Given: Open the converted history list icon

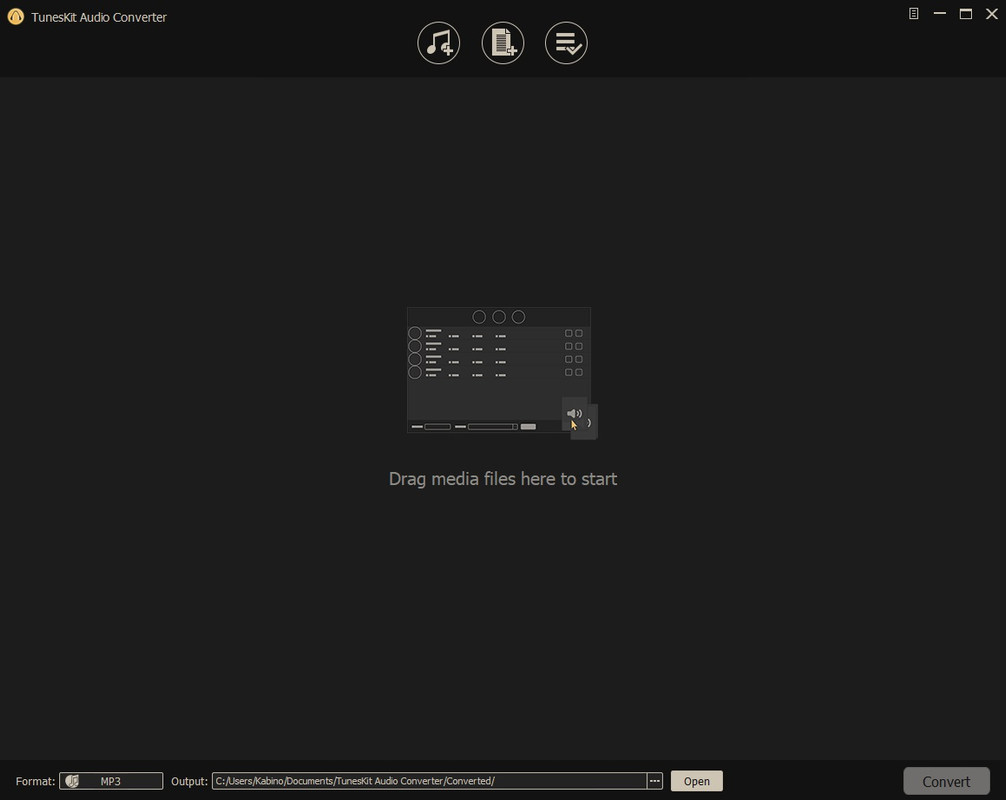Looking at the screenshot, I should click(x=566, y=43).
